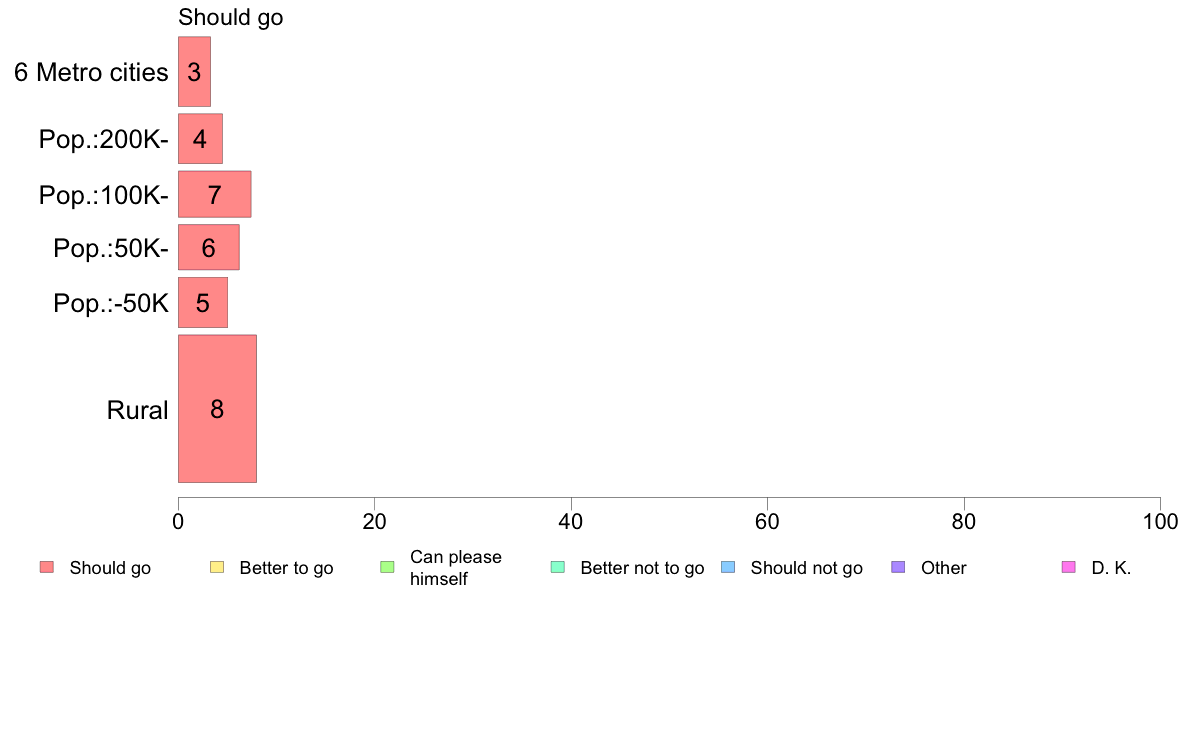The height and width of the screenshot is (736, 1188).
Task: Click the Should go column header
Action: coord(230,17)
